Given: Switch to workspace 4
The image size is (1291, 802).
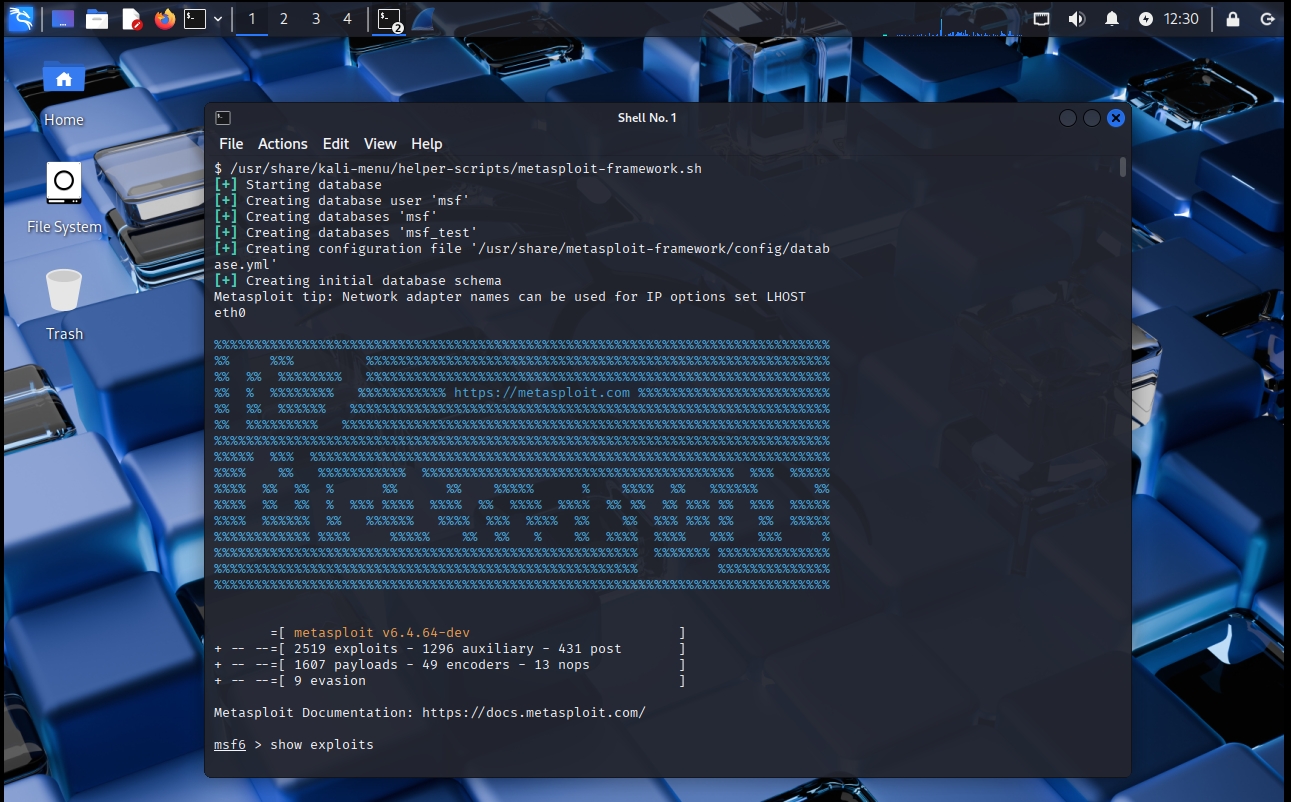Looking at the screenshot, I should [347, 19].
